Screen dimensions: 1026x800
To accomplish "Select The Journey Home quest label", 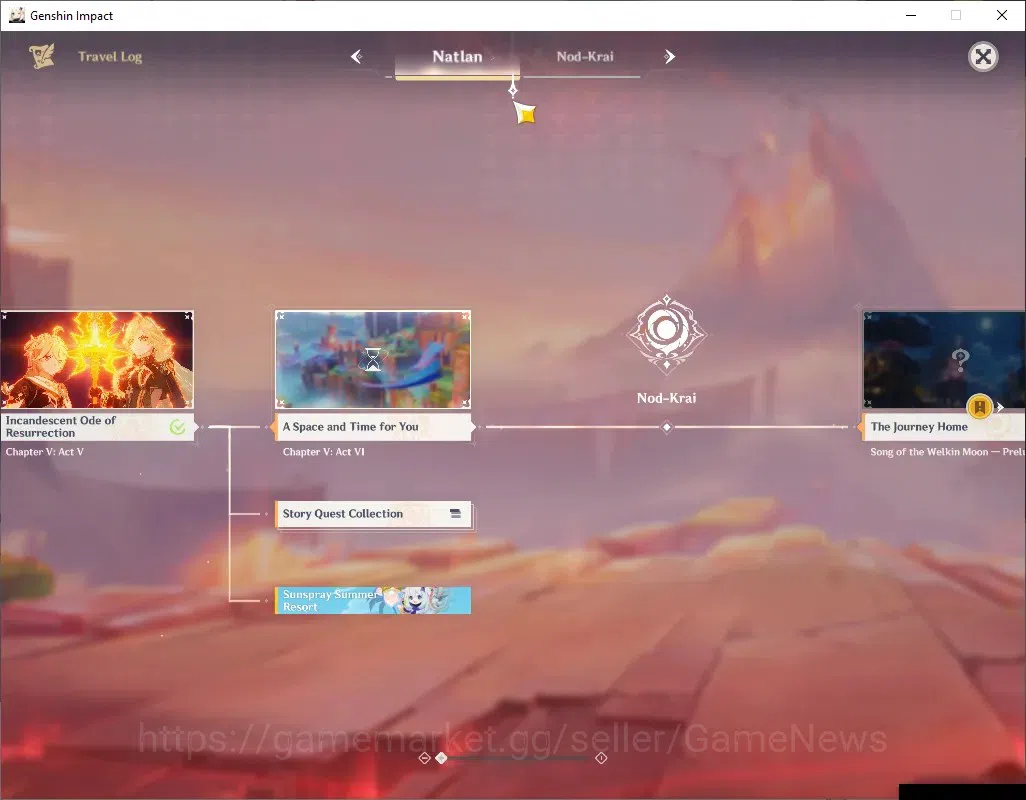I will tap(944, 427).
